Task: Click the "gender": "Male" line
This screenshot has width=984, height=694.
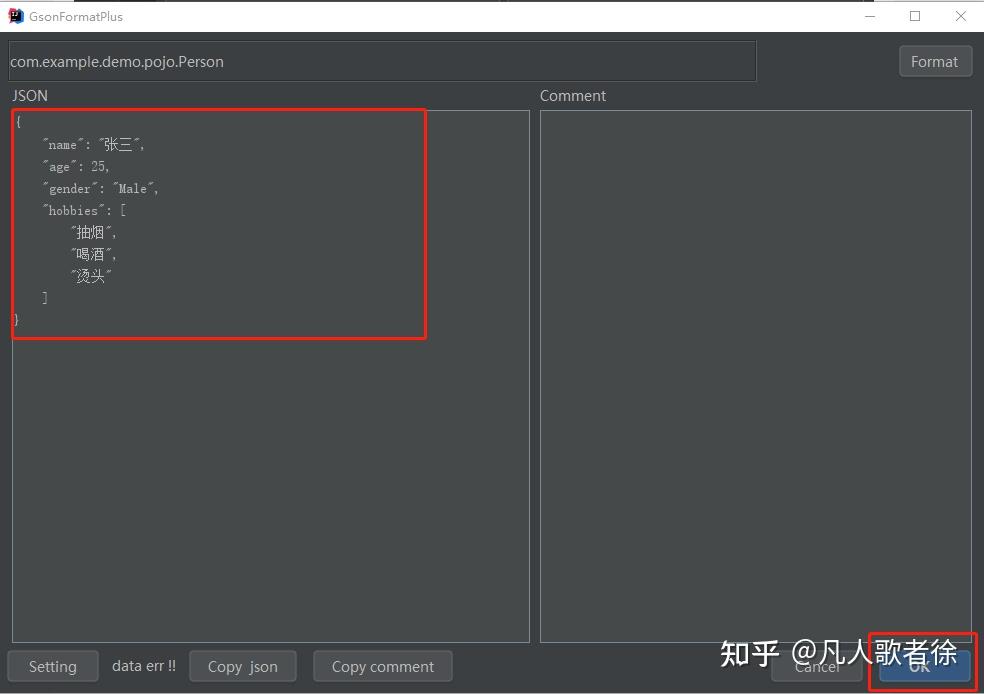Action: tap(100, 188)
